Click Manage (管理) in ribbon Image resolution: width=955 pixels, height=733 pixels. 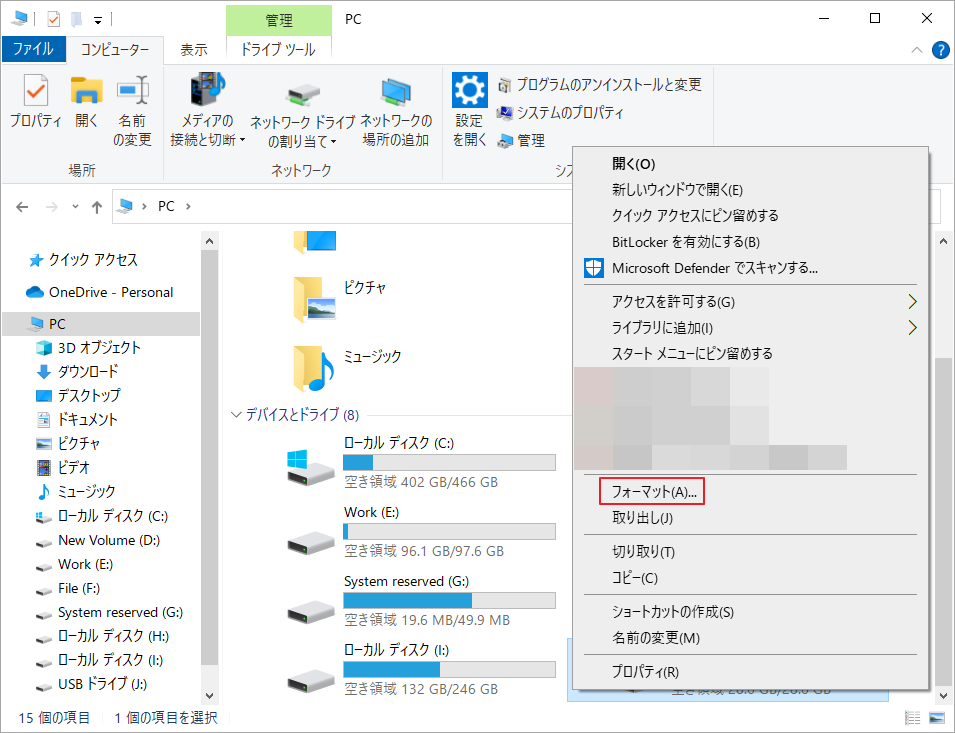click(521, 141)
